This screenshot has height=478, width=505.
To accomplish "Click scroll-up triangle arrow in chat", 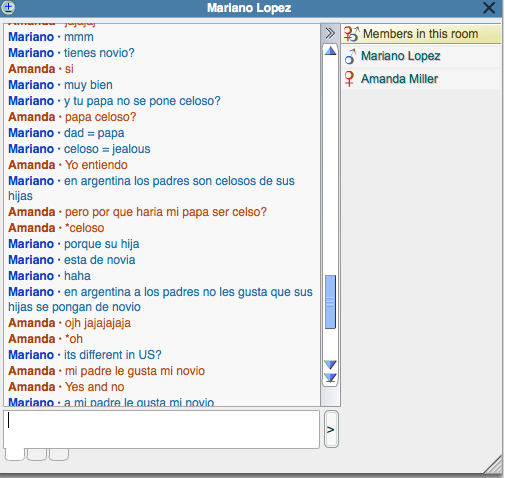I will click(330, 51).
